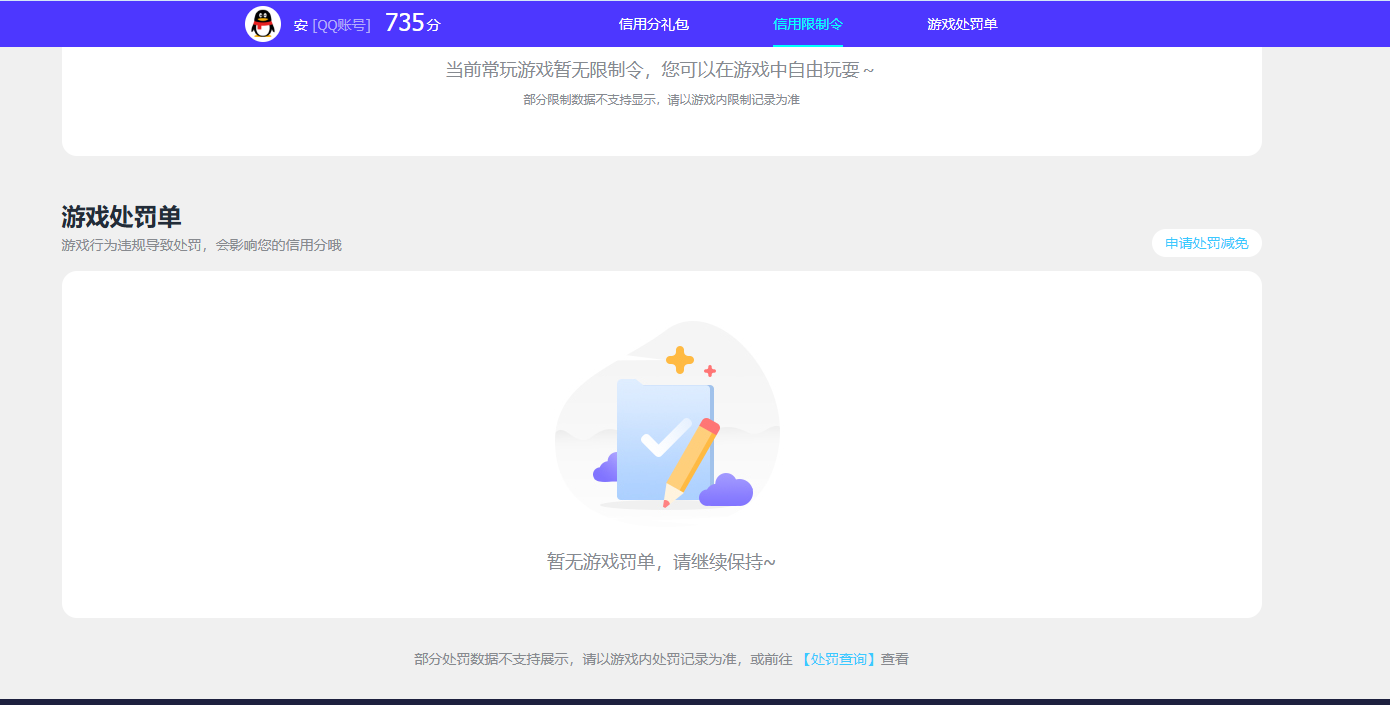Image resolution: width=1390 pixels, height=705 pixels.
Task: Click the 游戏处罚单 section heading
Action: (x=121, y=217)
